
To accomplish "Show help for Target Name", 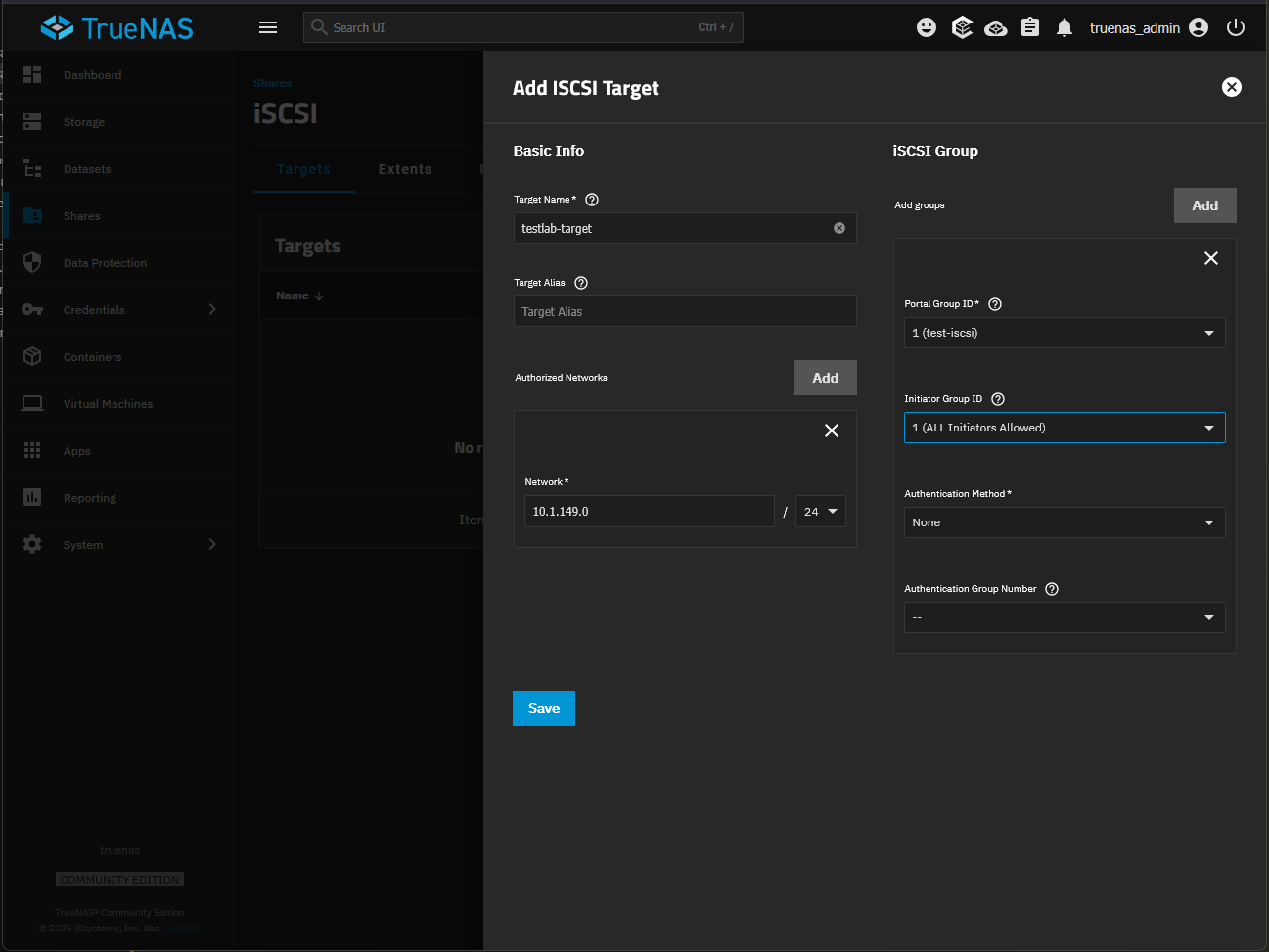I will (592, 200).
